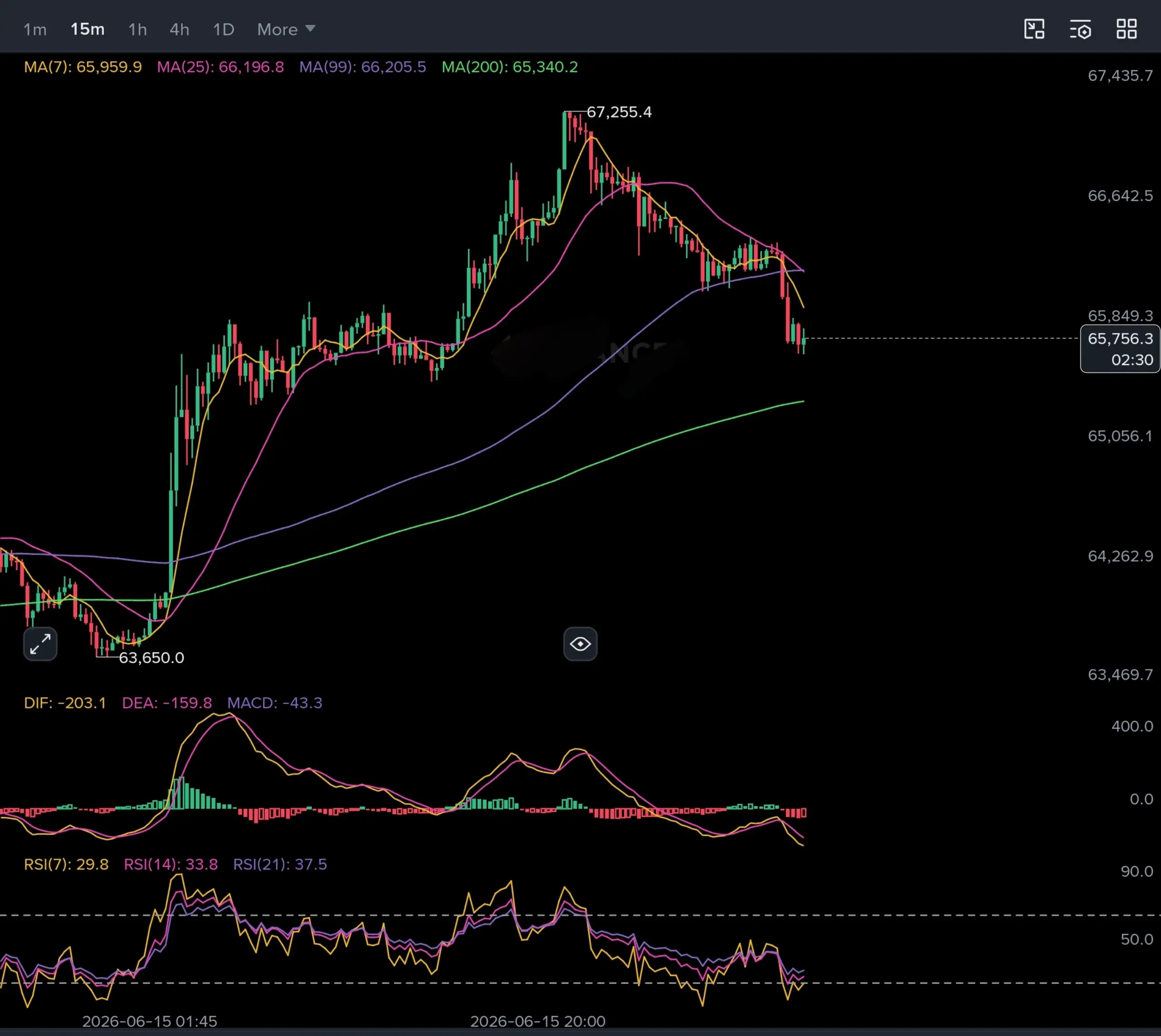Screen dimensions: 1161x1036
Task: Click the RSI(21) indicator label
Action: pos(280,865)
